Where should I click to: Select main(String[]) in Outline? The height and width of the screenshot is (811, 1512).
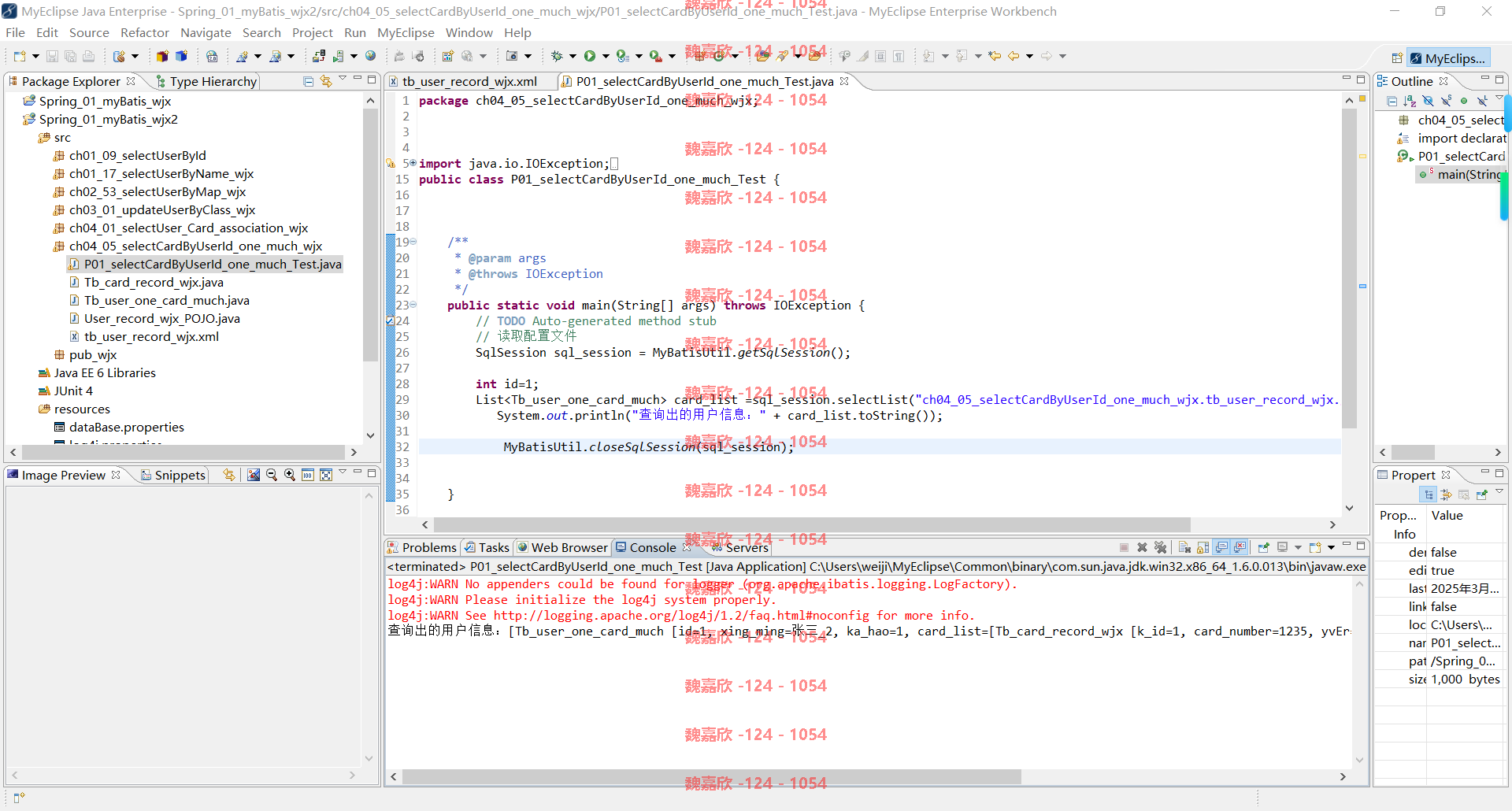point(1469,174)
